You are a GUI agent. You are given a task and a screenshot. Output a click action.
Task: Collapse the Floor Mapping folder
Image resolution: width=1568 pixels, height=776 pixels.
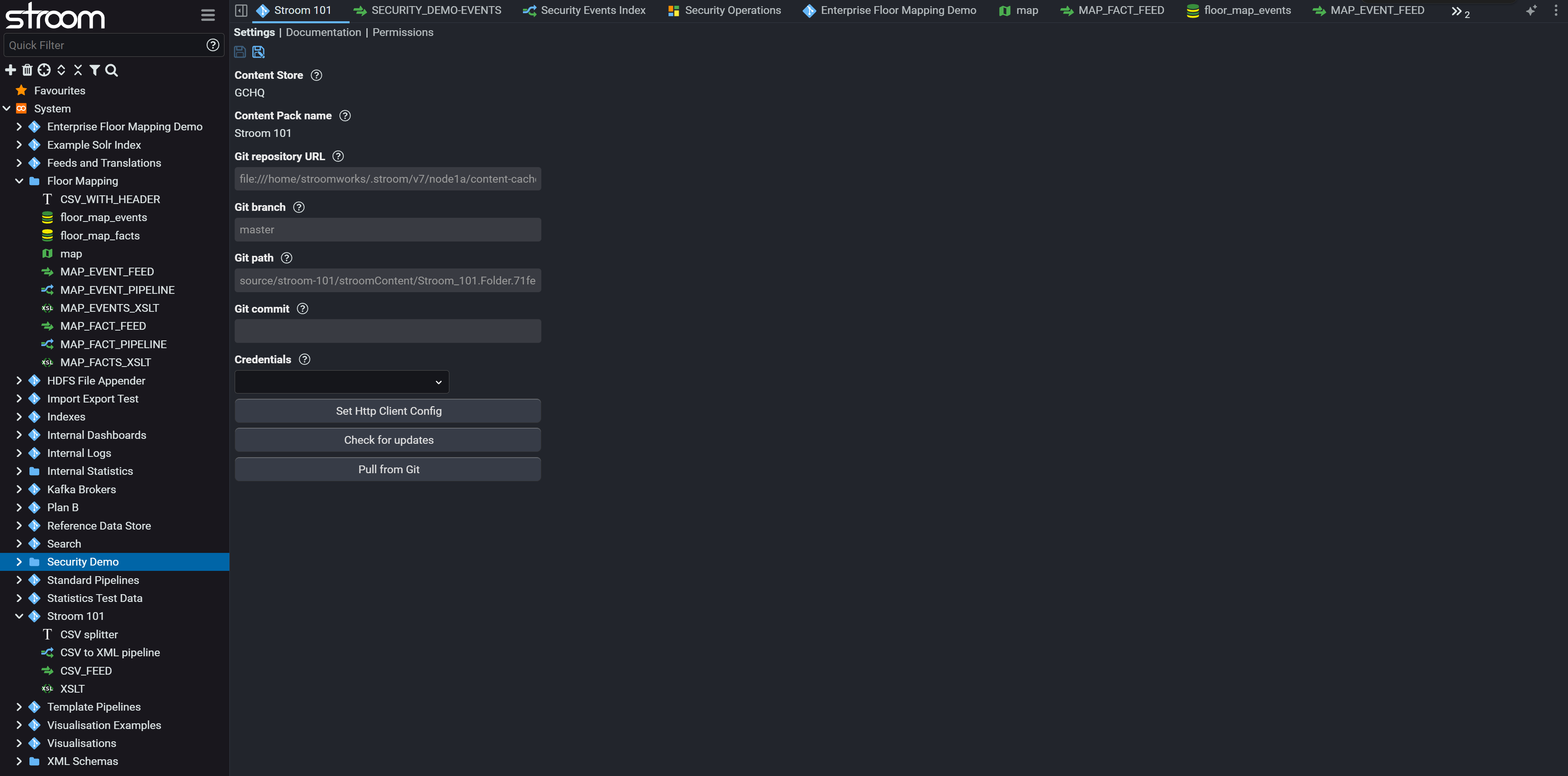click(x=19, y=181)
